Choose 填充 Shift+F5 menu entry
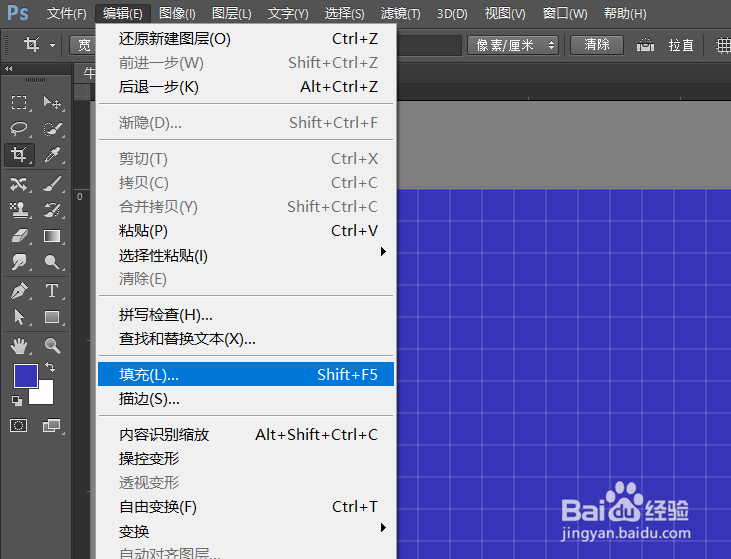The width and height of the screenshot is (731, 559). tap(245, 374)
